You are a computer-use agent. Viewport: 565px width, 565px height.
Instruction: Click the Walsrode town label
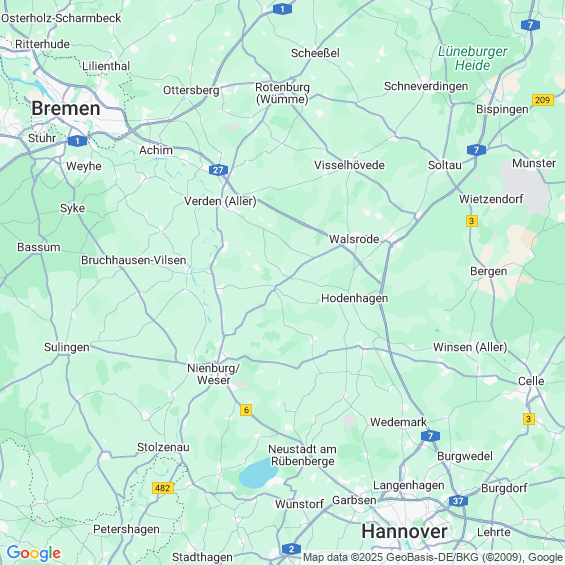(x=354, y=239)
